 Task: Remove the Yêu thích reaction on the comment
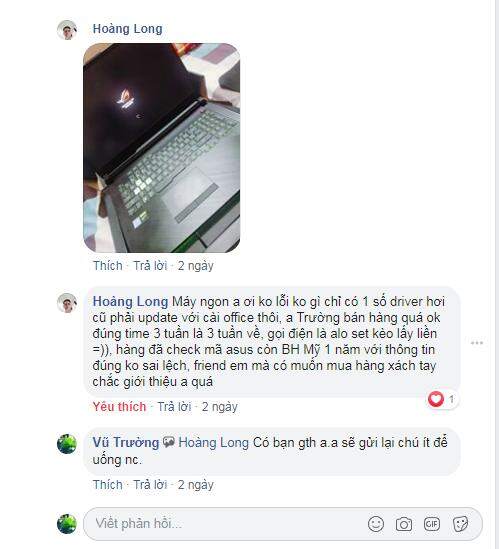[x=119, y=406]
